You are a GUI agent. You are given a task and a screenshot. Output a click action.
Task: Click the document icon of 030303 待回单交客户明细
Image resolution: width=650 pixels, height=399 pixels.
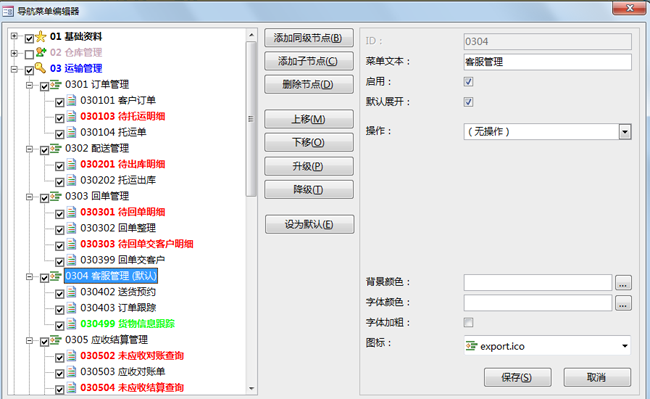[x=71, y=244]
